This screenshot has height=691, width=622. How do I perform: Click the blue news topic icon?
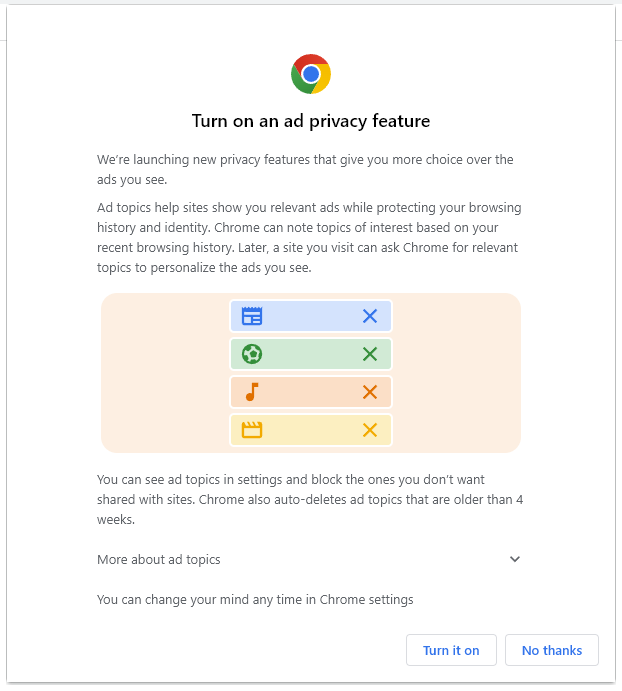tap(252, 316)
